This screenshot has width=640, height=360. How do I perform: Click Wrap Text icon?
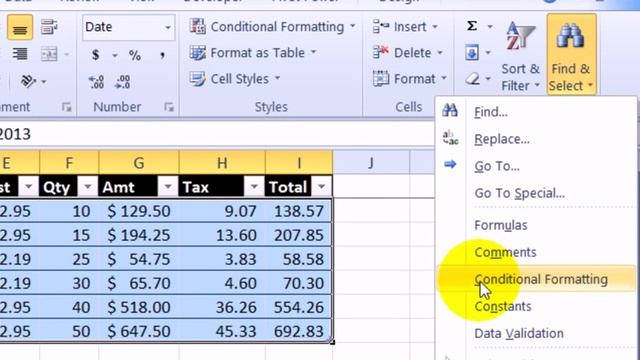coord(49,27)
